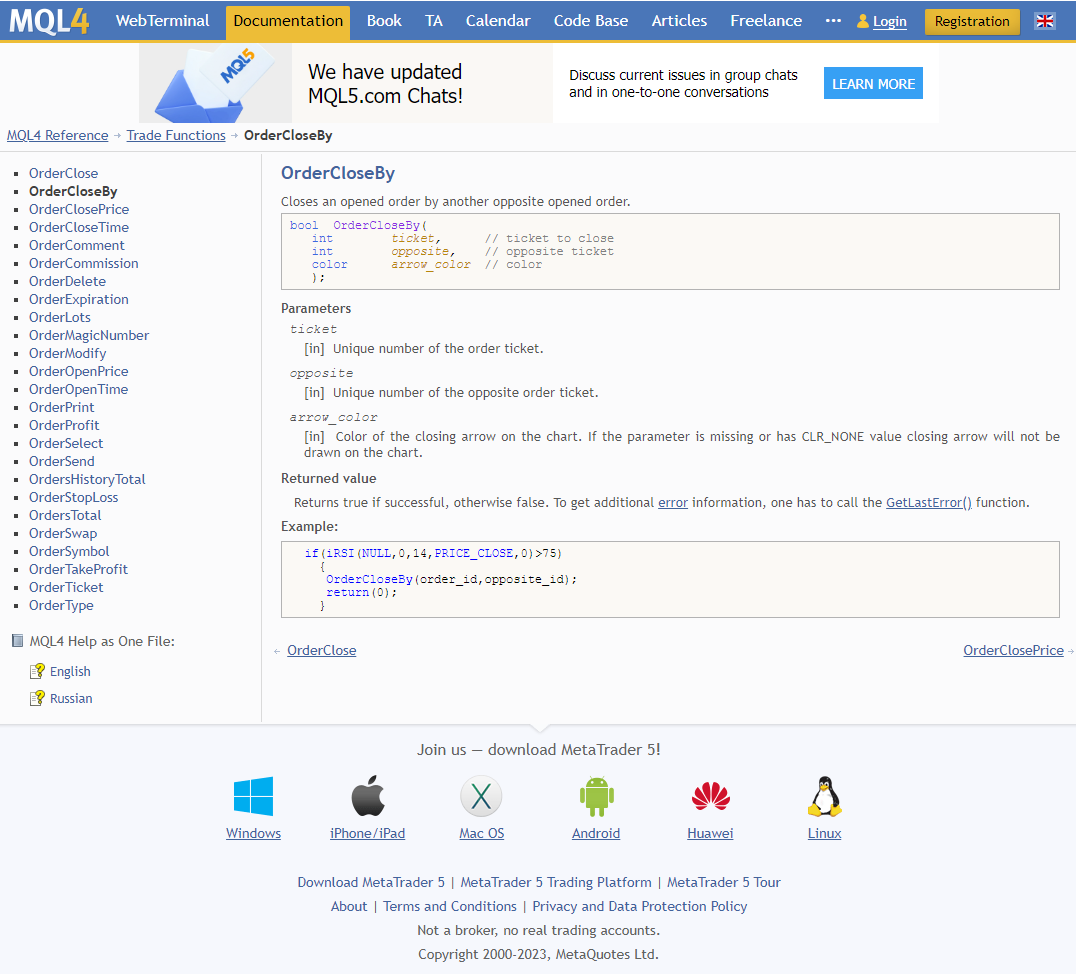Open the iPhone/iPad Apple icon
The image size is (1076, 974).
(368, 796)
